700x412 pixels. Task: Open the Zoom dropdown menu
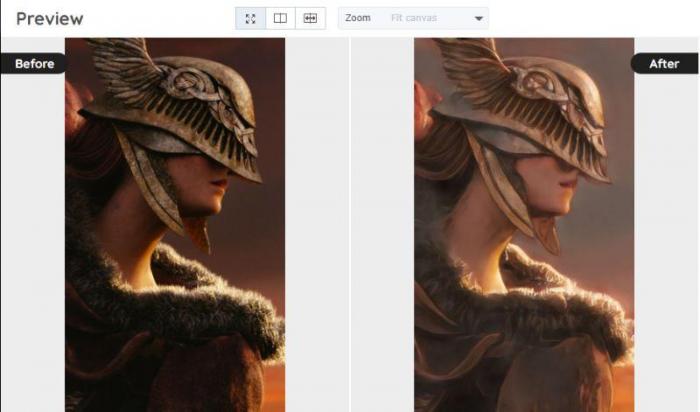[x=413, y=18]
